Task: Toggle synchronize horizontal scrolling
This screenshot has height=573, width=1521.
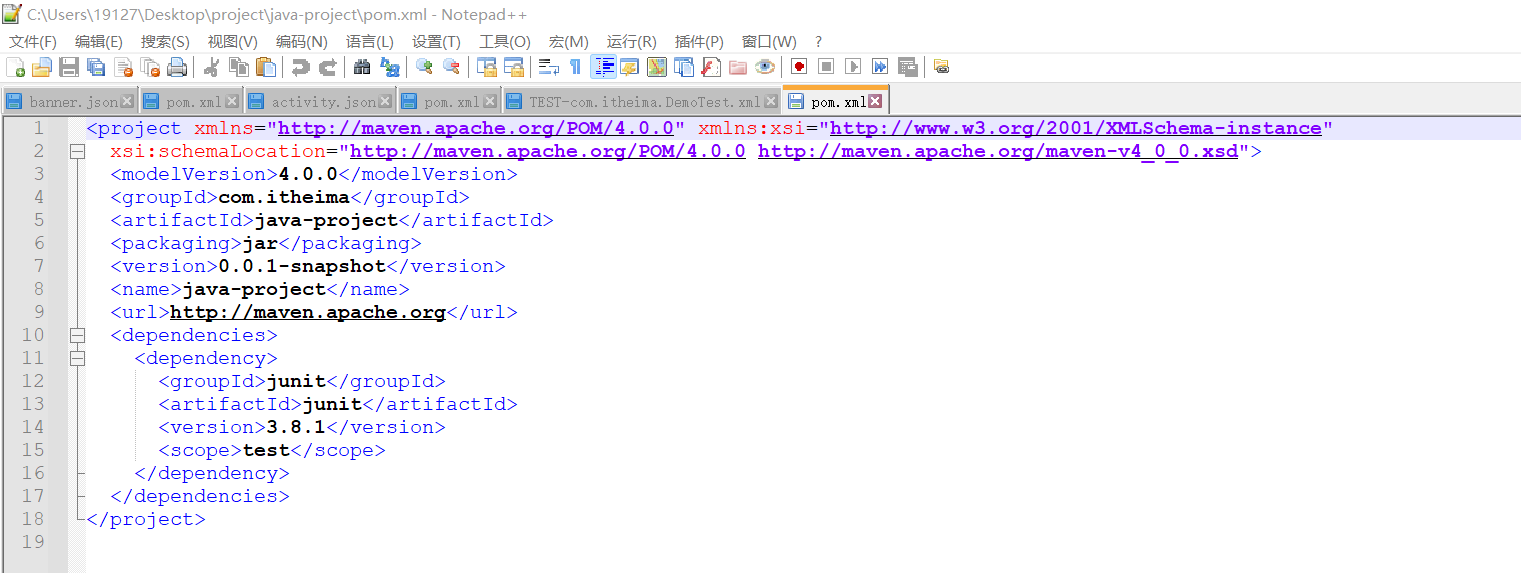Action: click(513, 67)
